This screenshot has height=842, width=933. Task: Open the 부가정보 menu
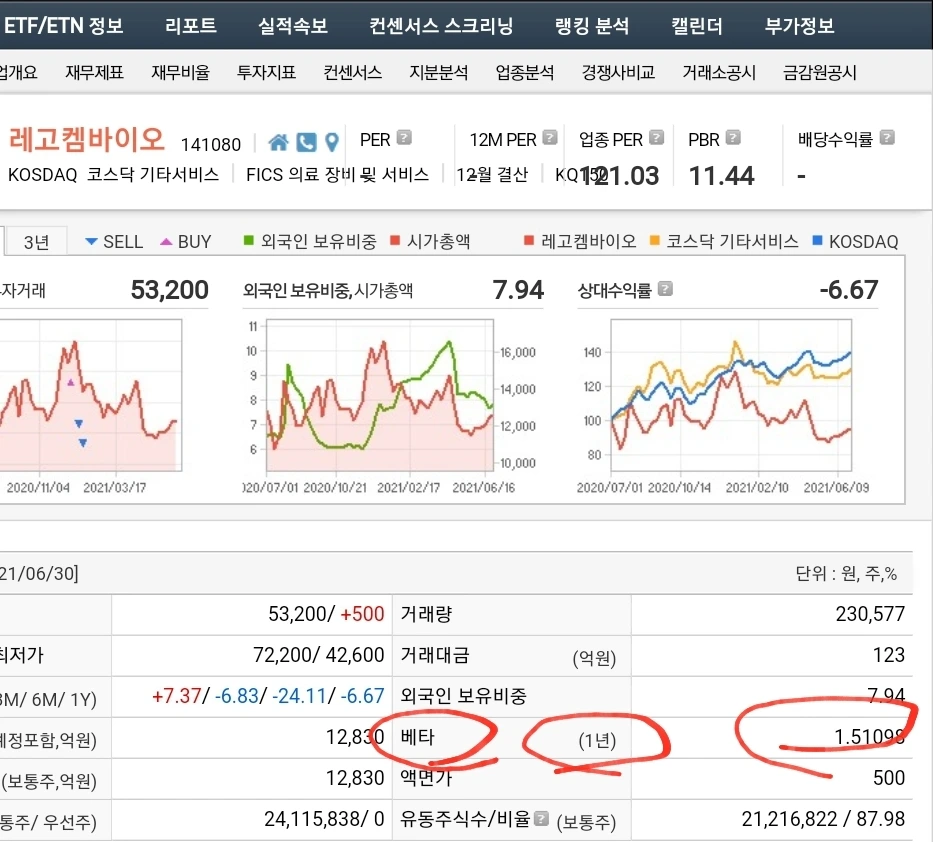[x=800, y=26]
